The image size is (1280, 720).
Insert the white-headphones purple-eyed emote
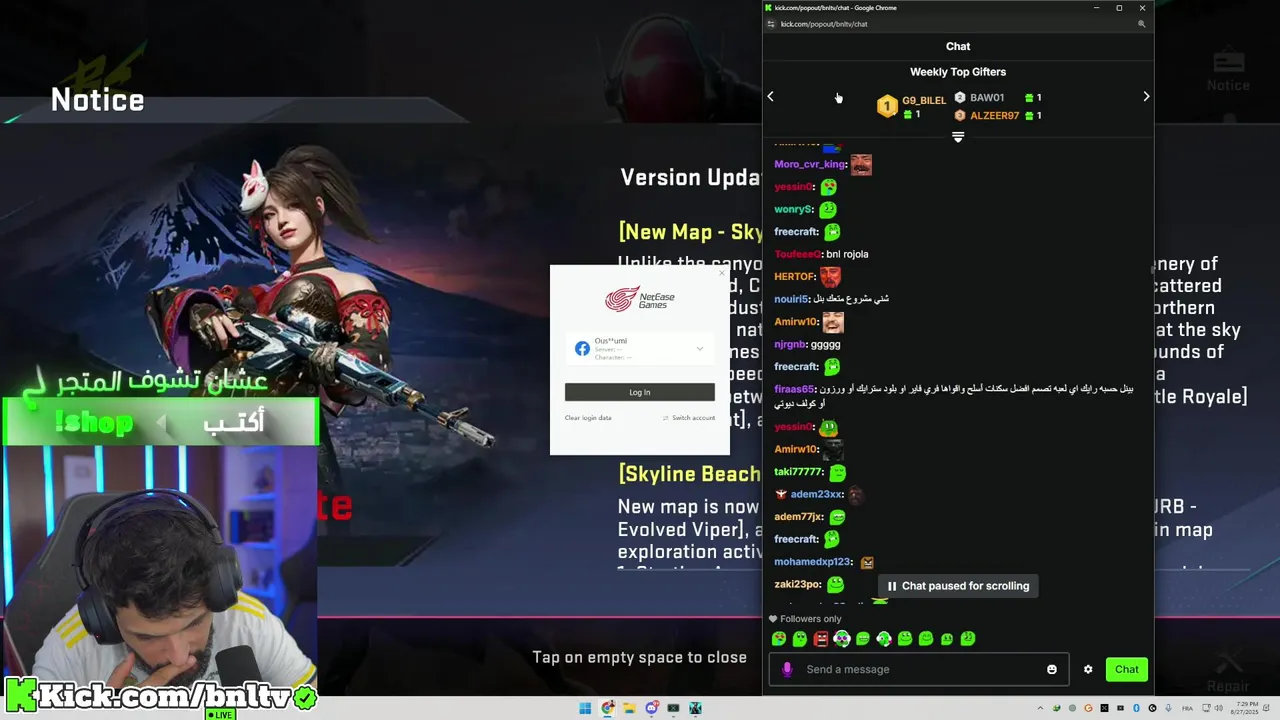842,639
